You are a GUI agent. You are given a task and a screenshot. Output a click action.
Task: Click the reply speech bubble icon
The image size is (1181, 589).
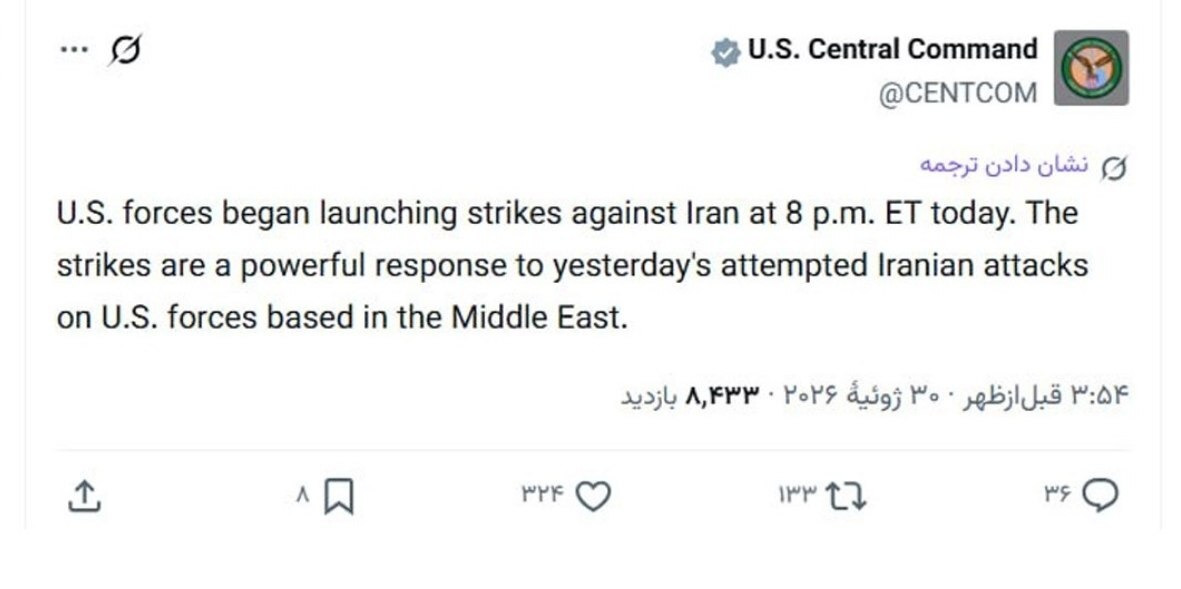click(1100, 496)
